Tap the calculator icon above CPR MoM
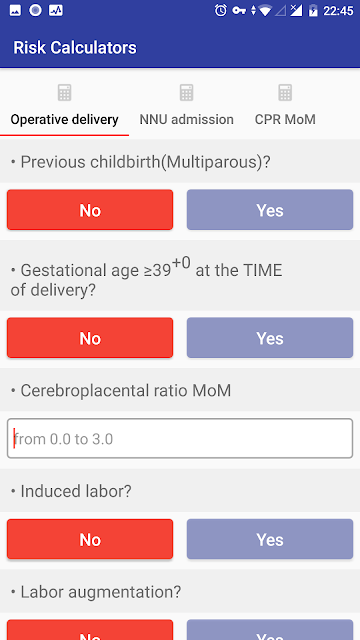This screenshot has height=640, width=360. (x=285, y=93)
